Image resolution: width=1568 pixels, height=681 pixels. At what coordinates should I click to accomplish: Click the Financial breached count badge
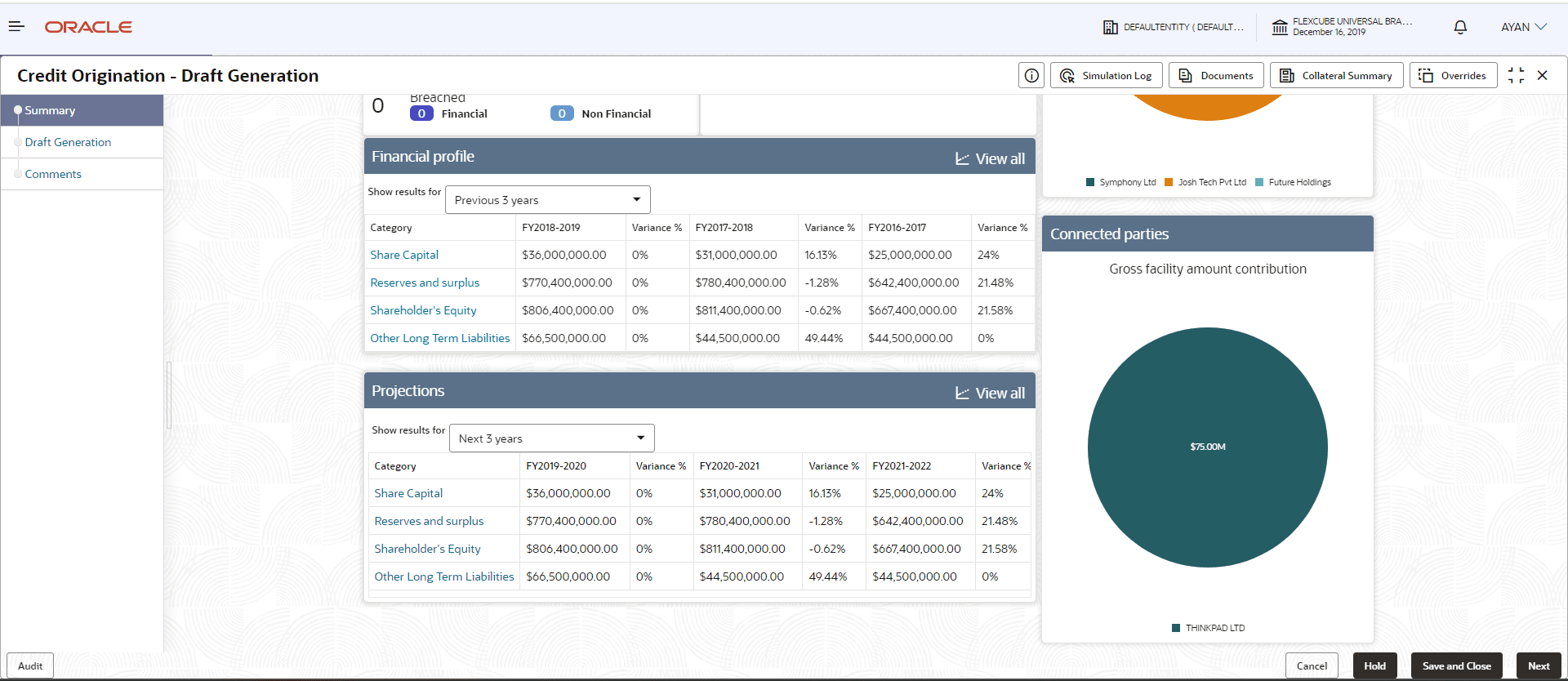(421, 113)
